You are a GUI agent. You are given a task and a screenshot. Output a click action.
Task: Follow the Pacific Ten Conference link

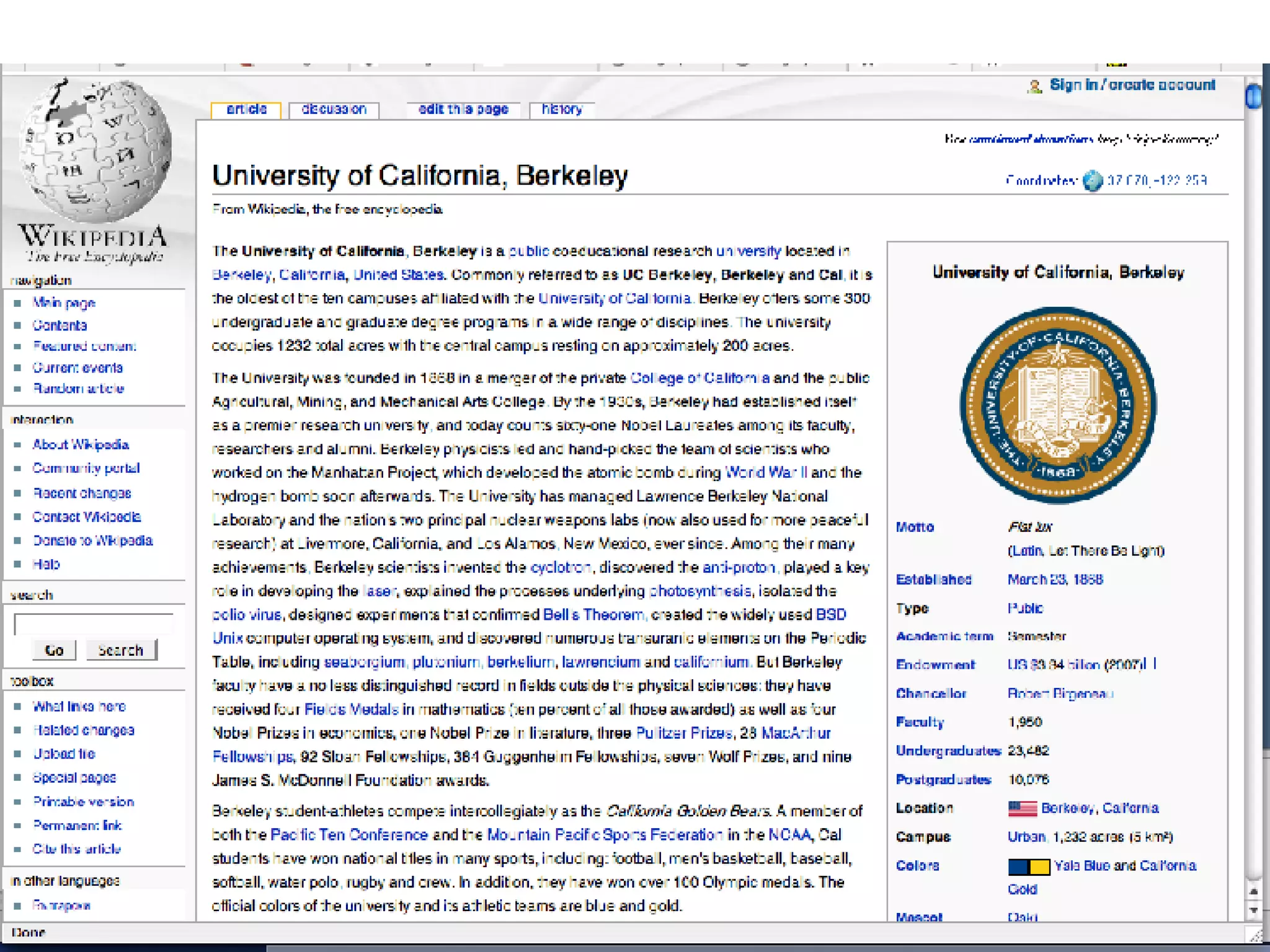pos(349,835)
